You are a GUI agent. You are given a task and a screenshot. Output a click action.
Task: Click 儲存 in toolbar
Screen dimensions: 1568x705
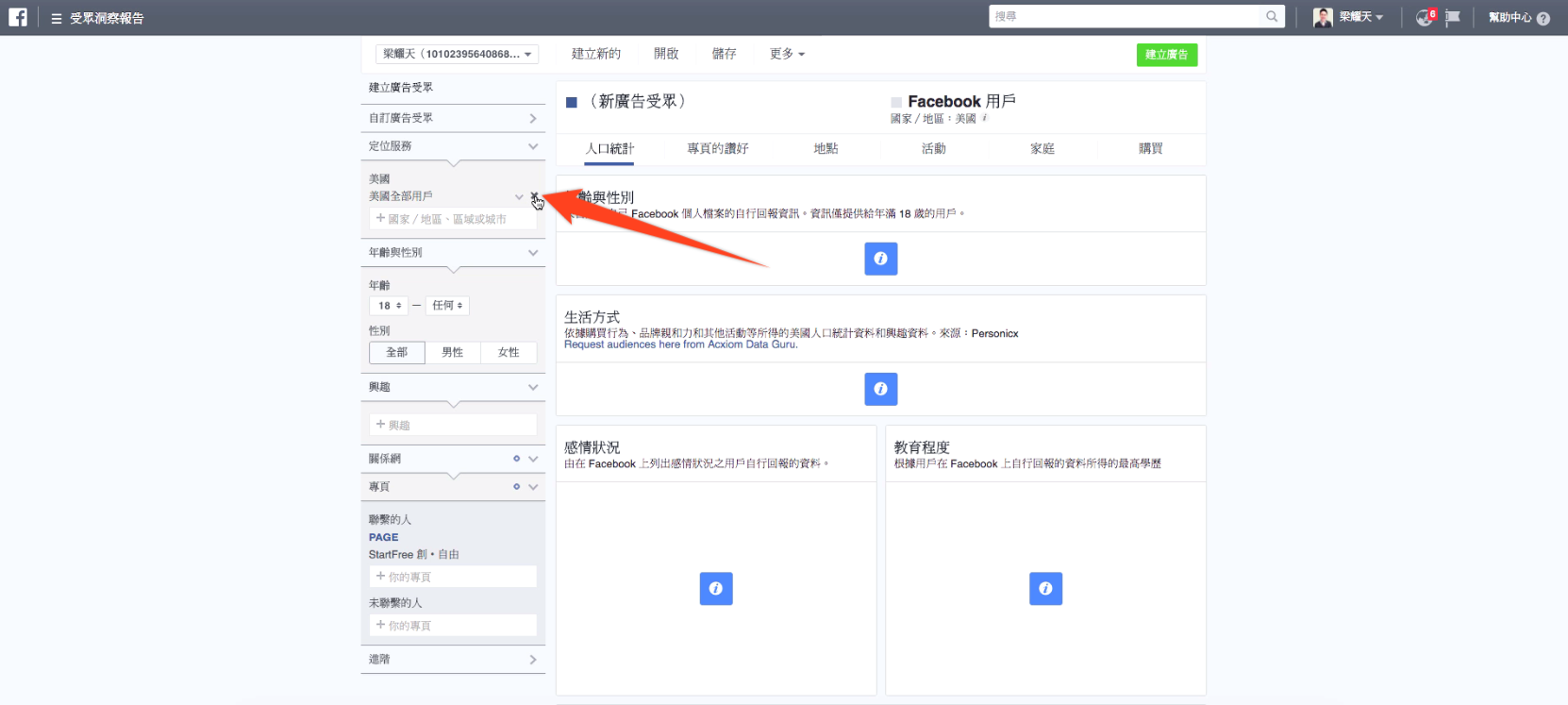(x=724, y=54)
